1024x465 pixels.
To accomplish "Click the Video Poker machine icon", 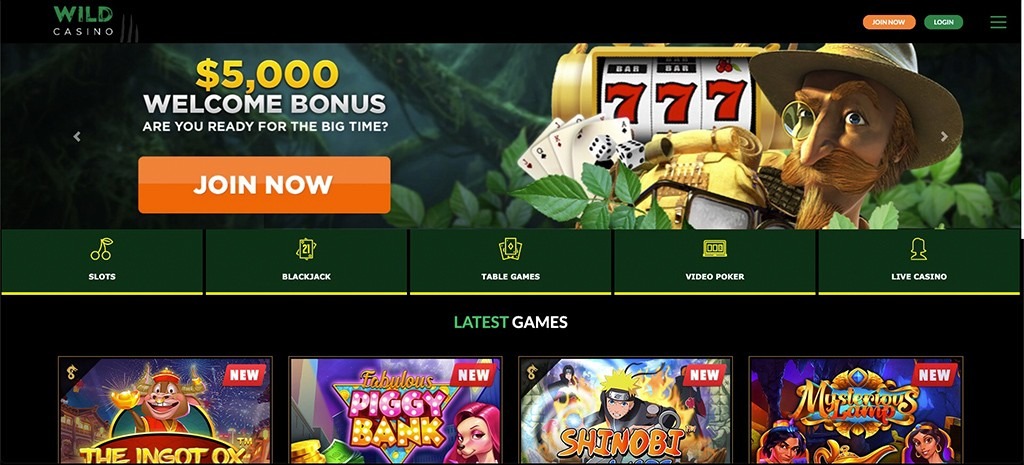I will click(x=714, y=249).
